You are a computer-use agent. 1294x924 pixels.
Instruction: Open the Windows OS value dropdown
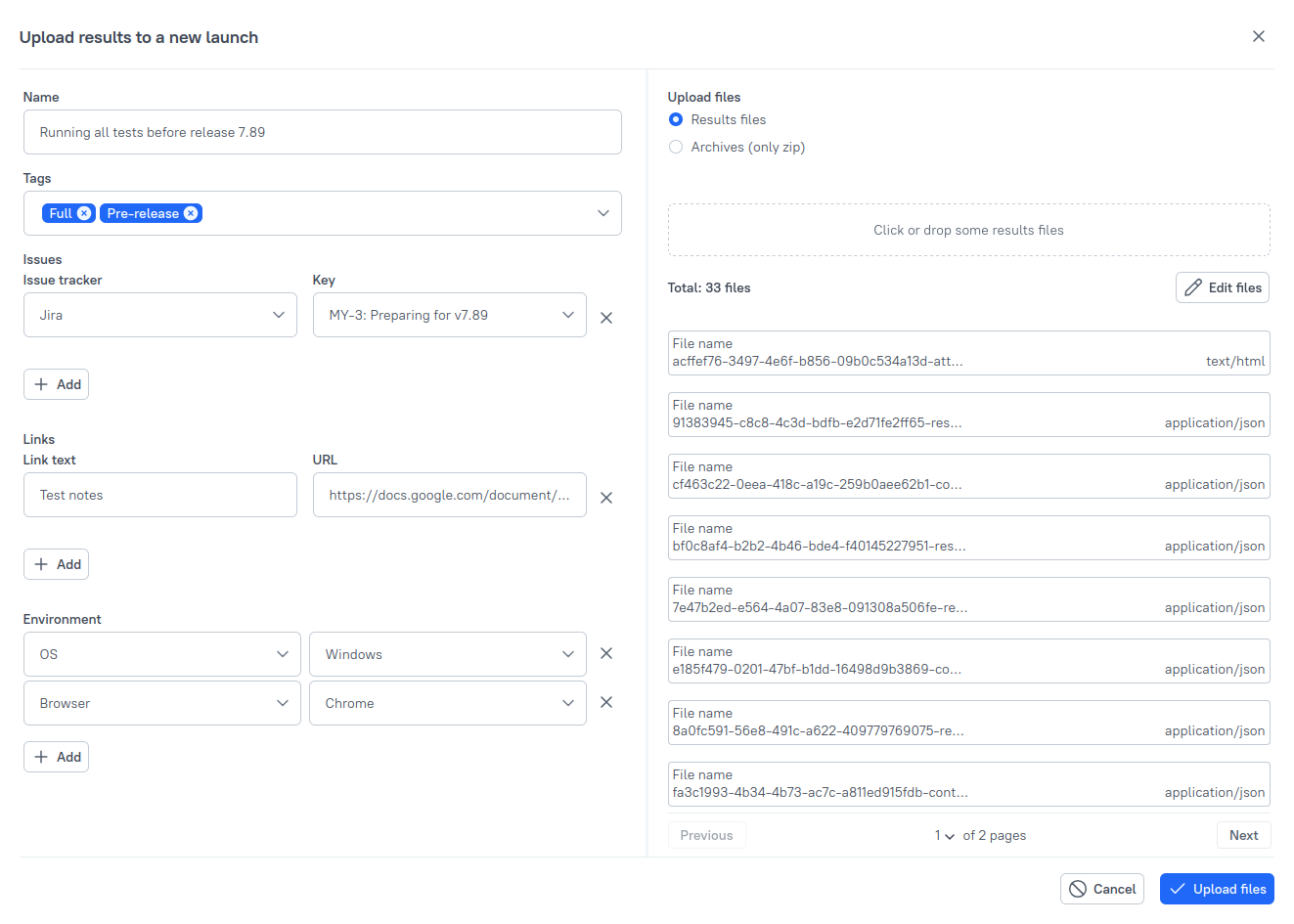click(x=568, y=653)
